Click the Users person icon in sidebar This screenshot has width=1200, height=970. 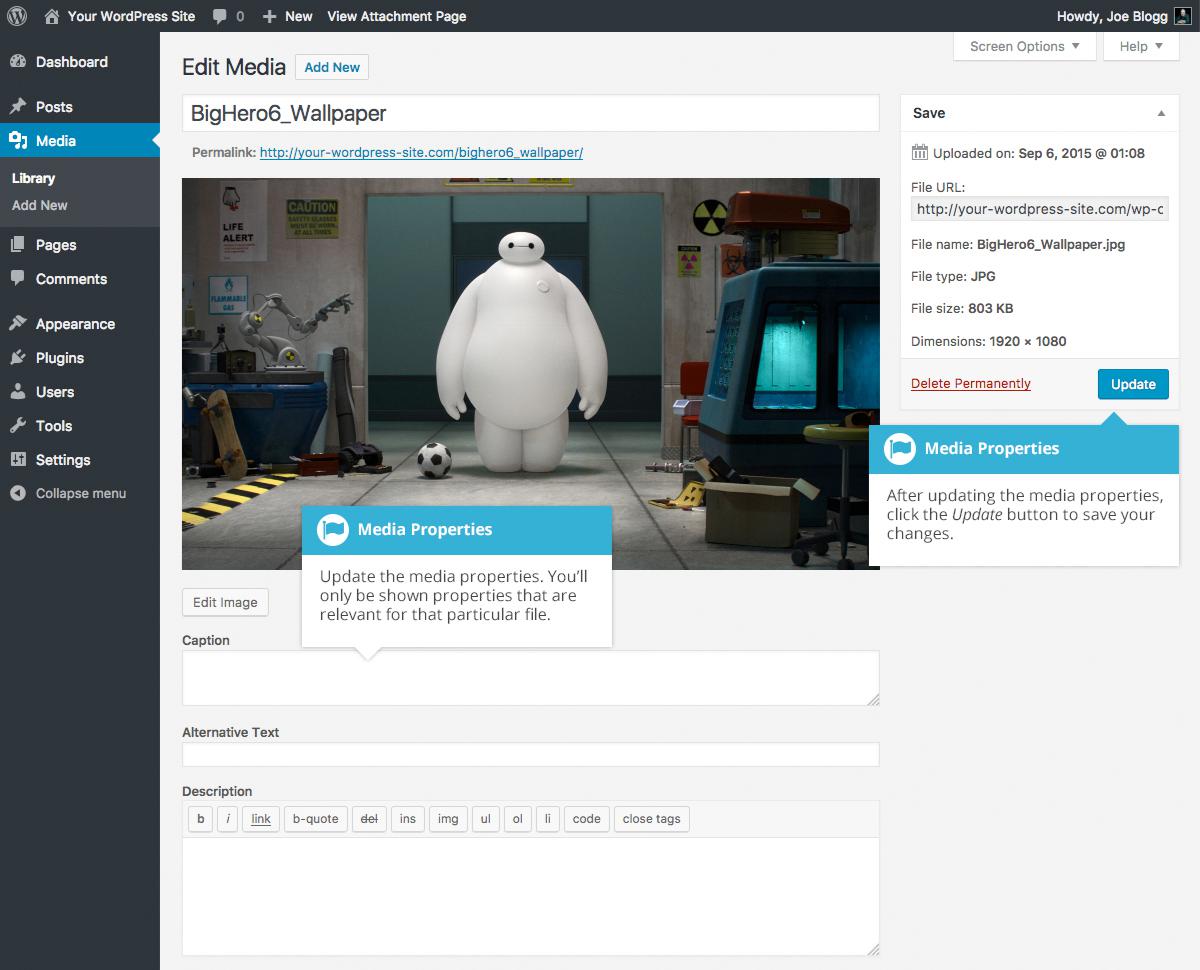click(18, 392)
